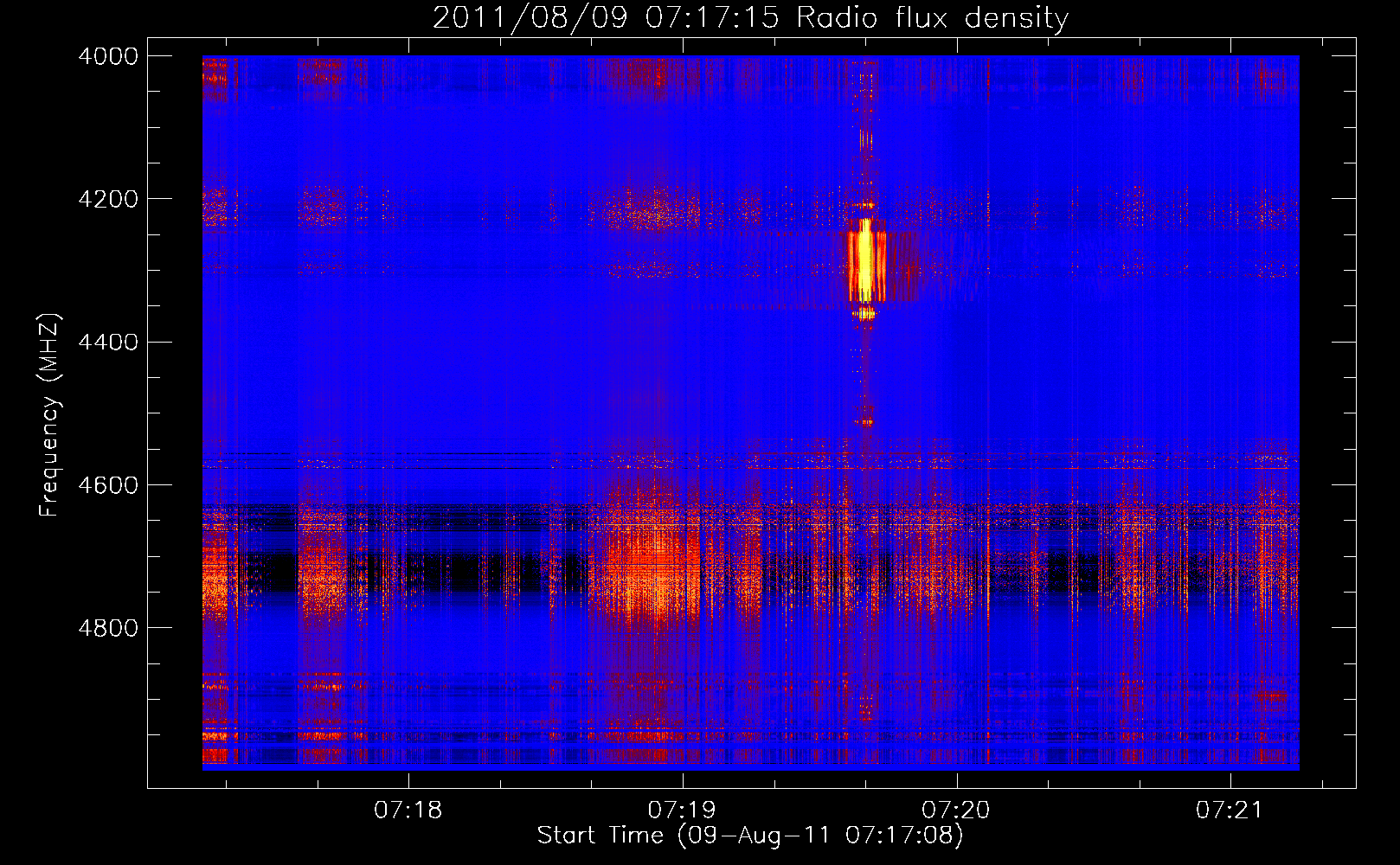Screen dimensions: 1400x865
Task: Click the 07:20 time tick label
Action: pos(956,811)
